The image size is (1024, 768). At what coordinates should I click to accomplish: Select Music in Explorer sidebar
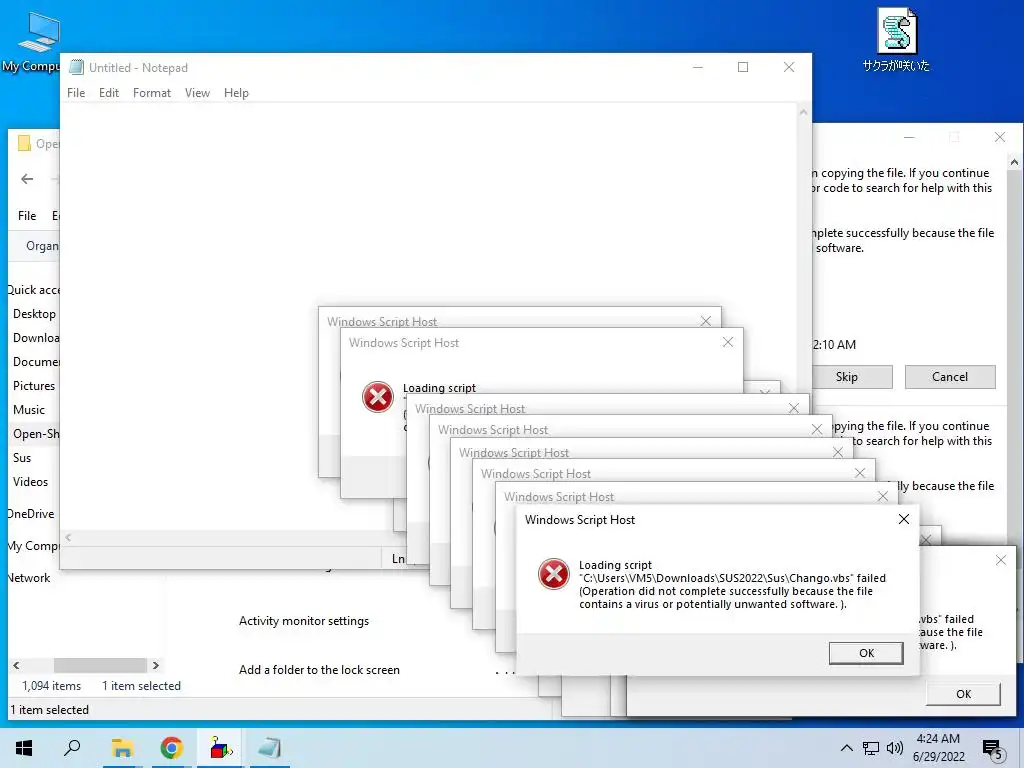(29, 410)
